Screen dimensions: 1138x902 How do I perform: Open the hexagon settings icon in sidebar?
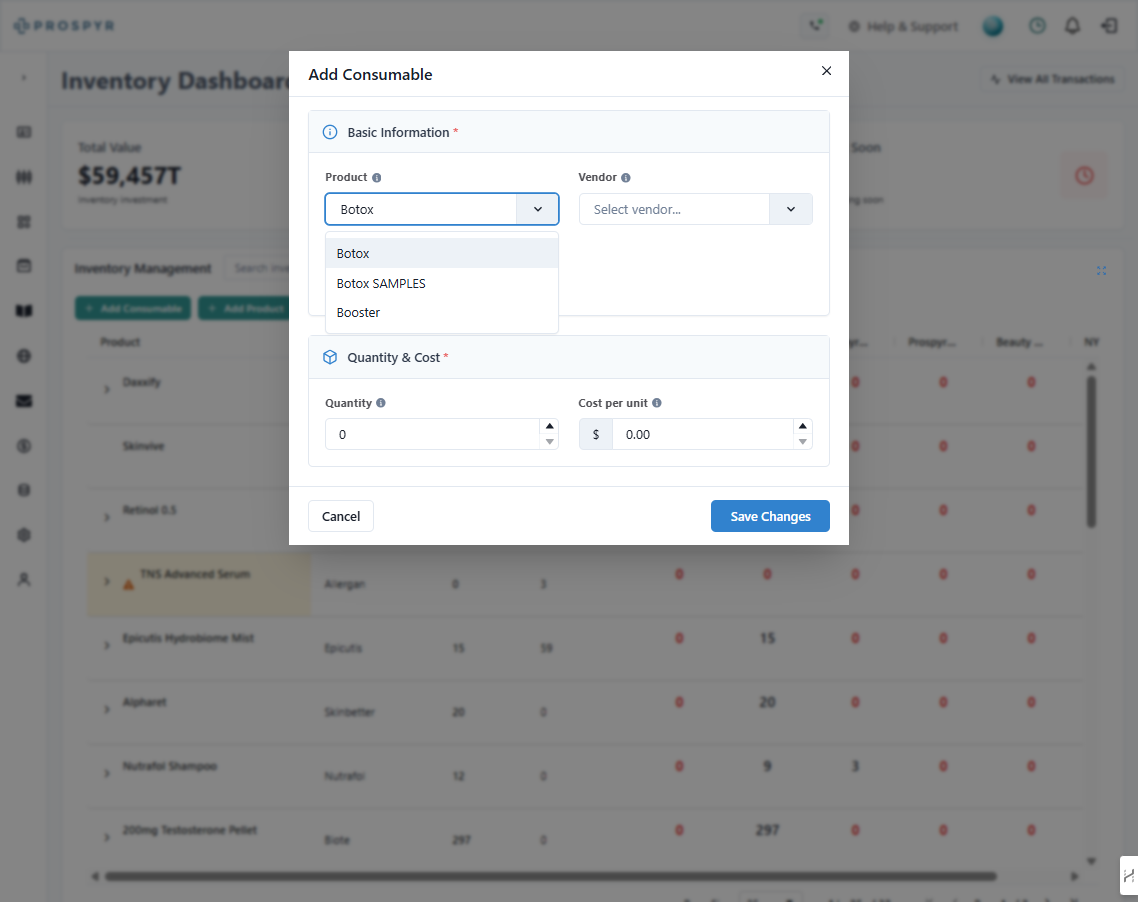click(24, 535)
